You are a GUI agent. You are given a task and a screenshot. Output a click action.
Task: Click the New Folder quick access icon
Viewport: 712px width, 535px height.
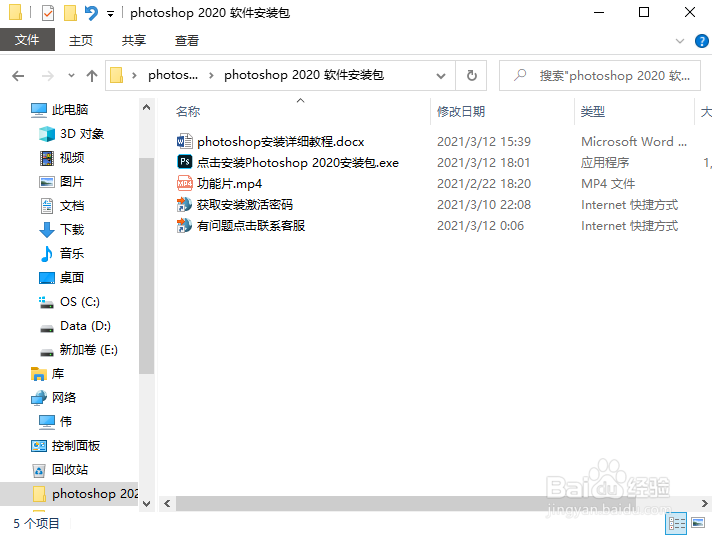[x=70, y=13]
